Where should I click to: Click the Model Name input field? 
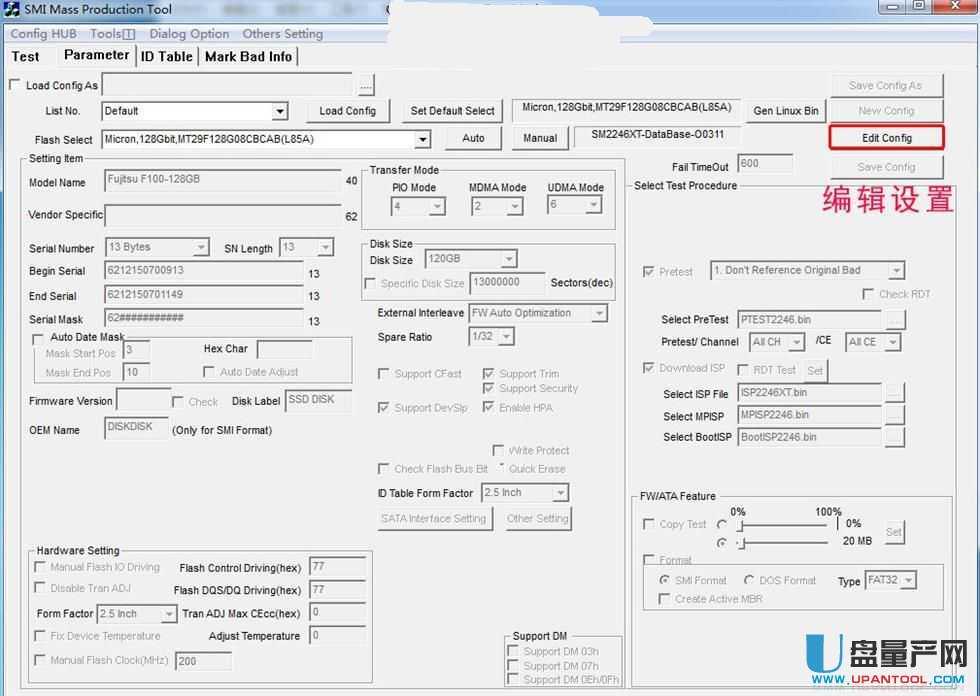coord(222,181)
